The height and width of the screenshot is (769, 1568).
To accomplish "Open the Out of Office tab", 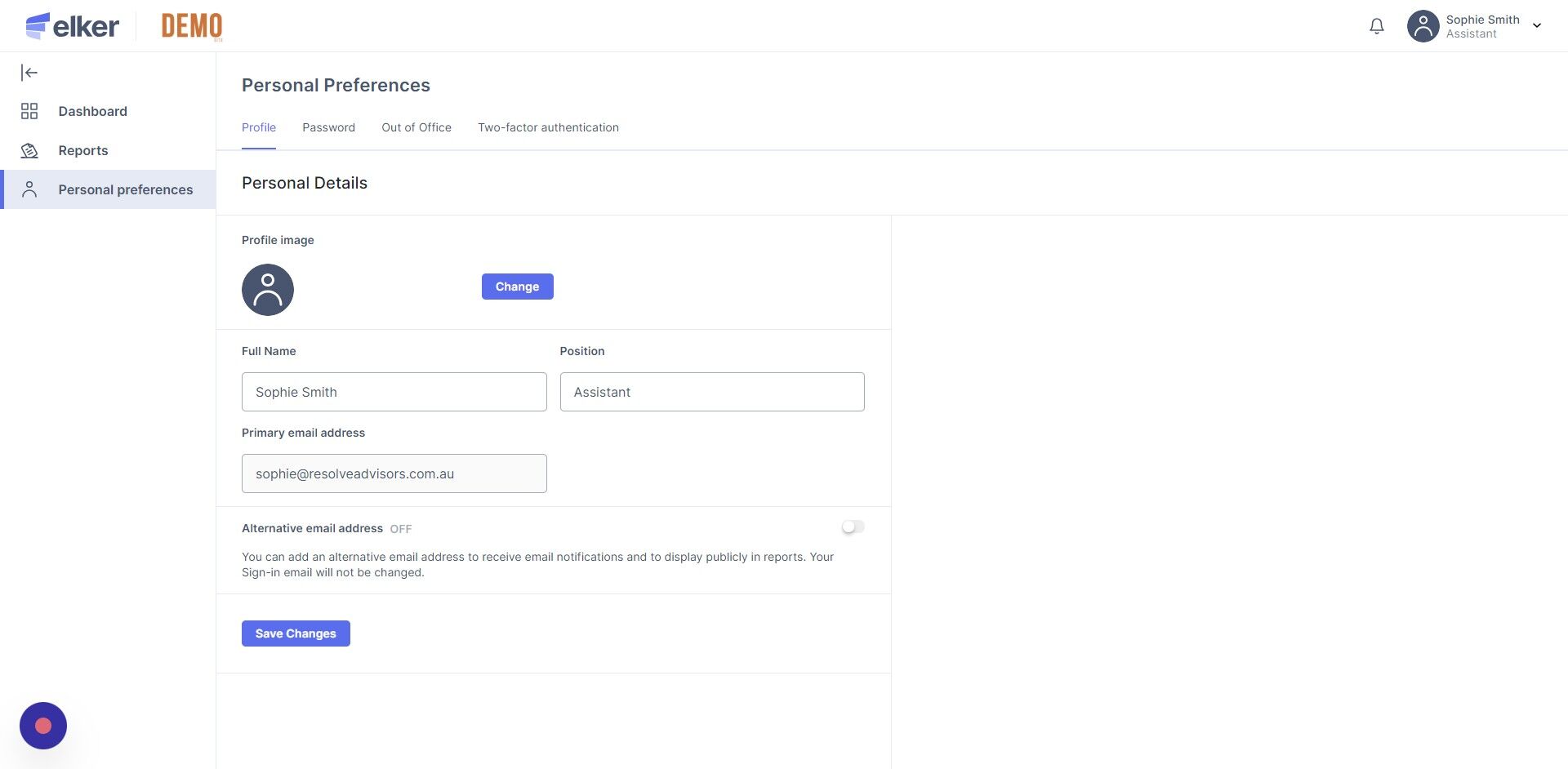I will (416, 127).
